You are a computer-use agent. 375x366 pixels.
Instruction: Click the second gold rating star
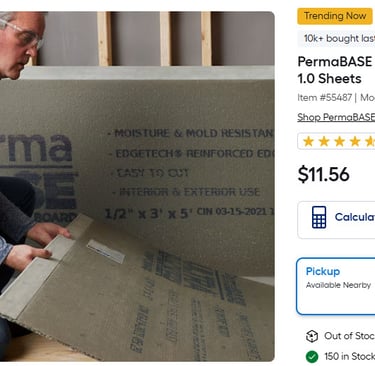pos(324,141)
